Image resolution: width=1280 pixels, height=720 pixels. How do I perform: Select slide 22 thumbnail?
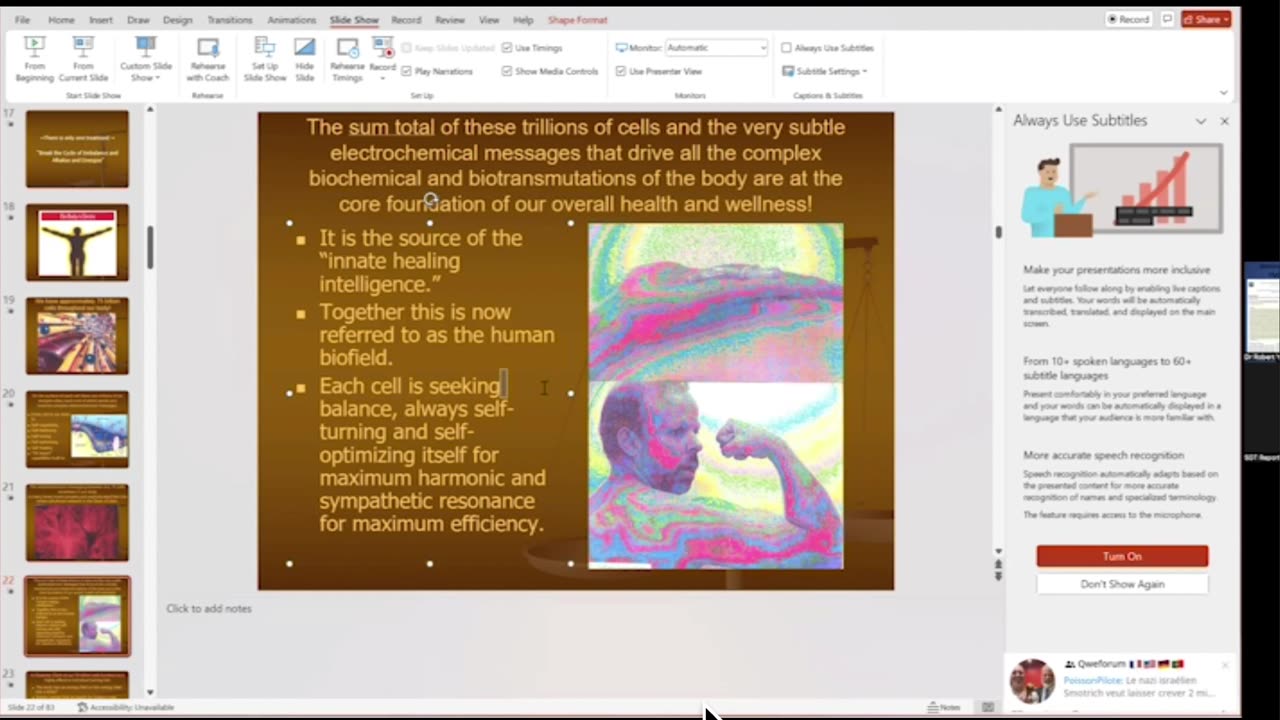[77, 615]
